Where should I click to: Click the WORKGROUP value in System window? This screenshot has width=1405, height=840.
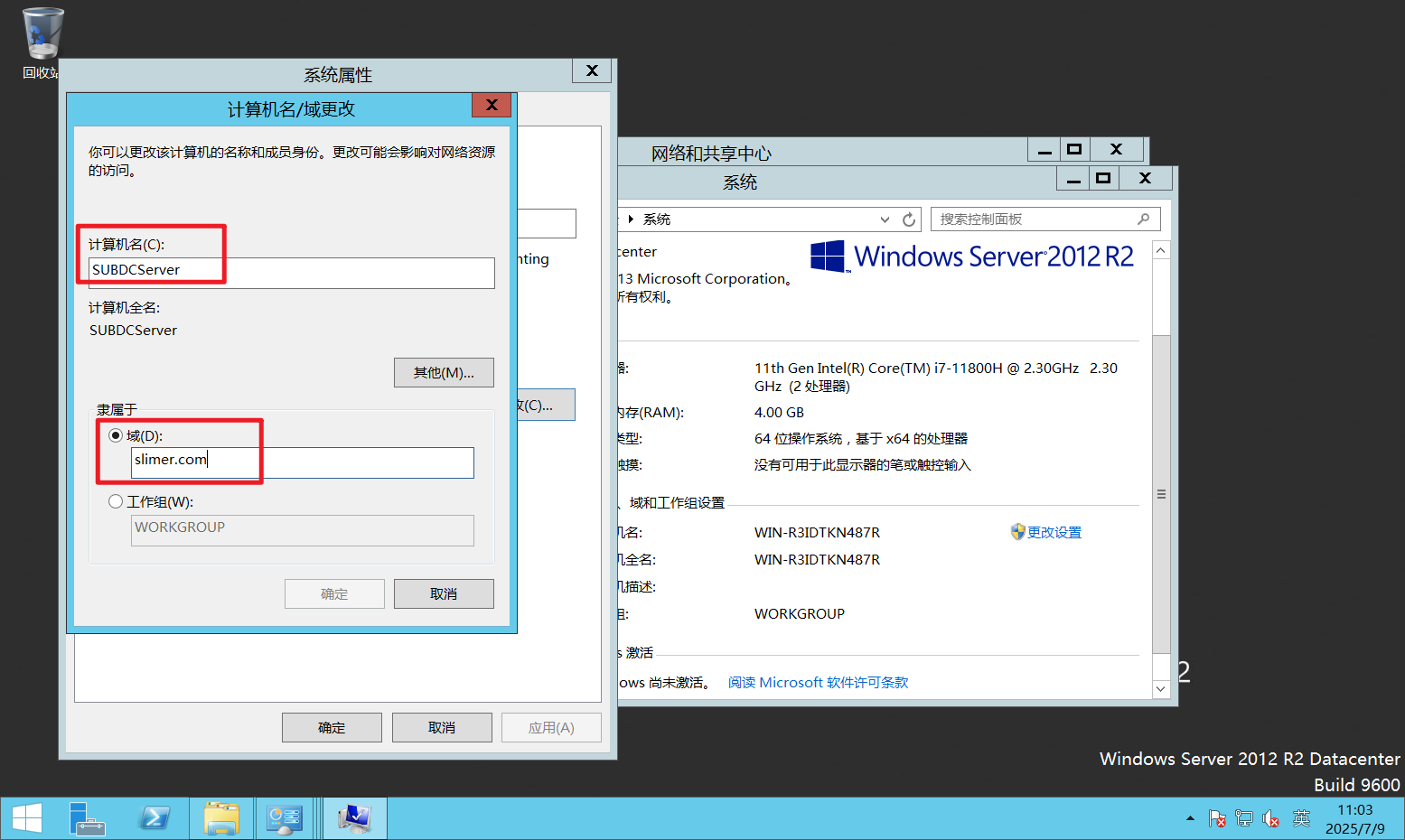(800, 613)
